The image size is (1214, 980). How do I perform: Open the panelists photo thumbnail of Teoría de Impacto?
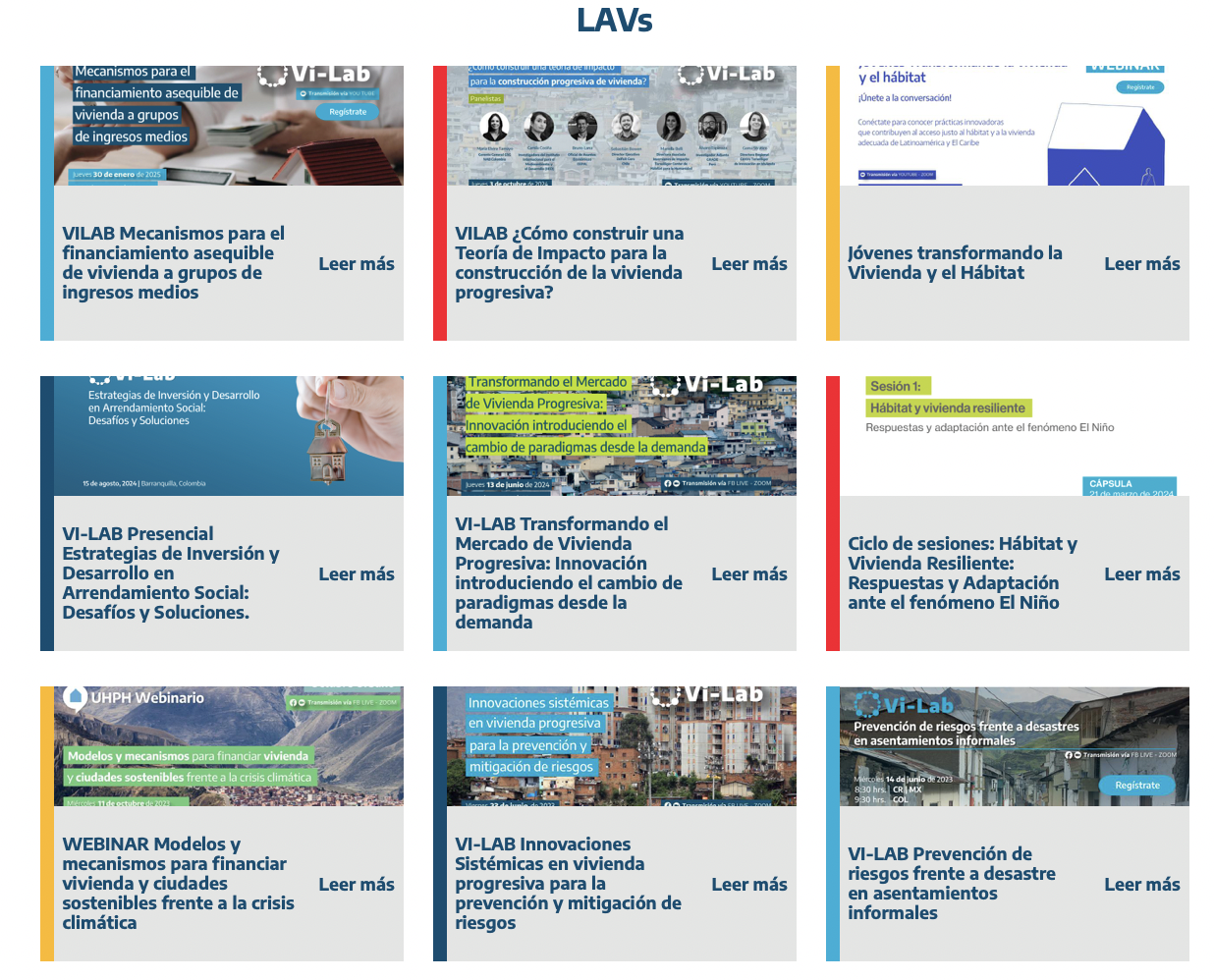[621, 128]
